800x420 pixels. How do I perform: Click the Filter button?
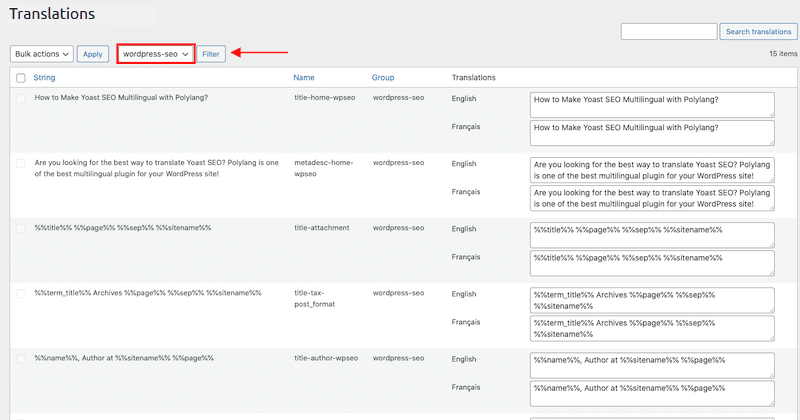pos(211,54)
